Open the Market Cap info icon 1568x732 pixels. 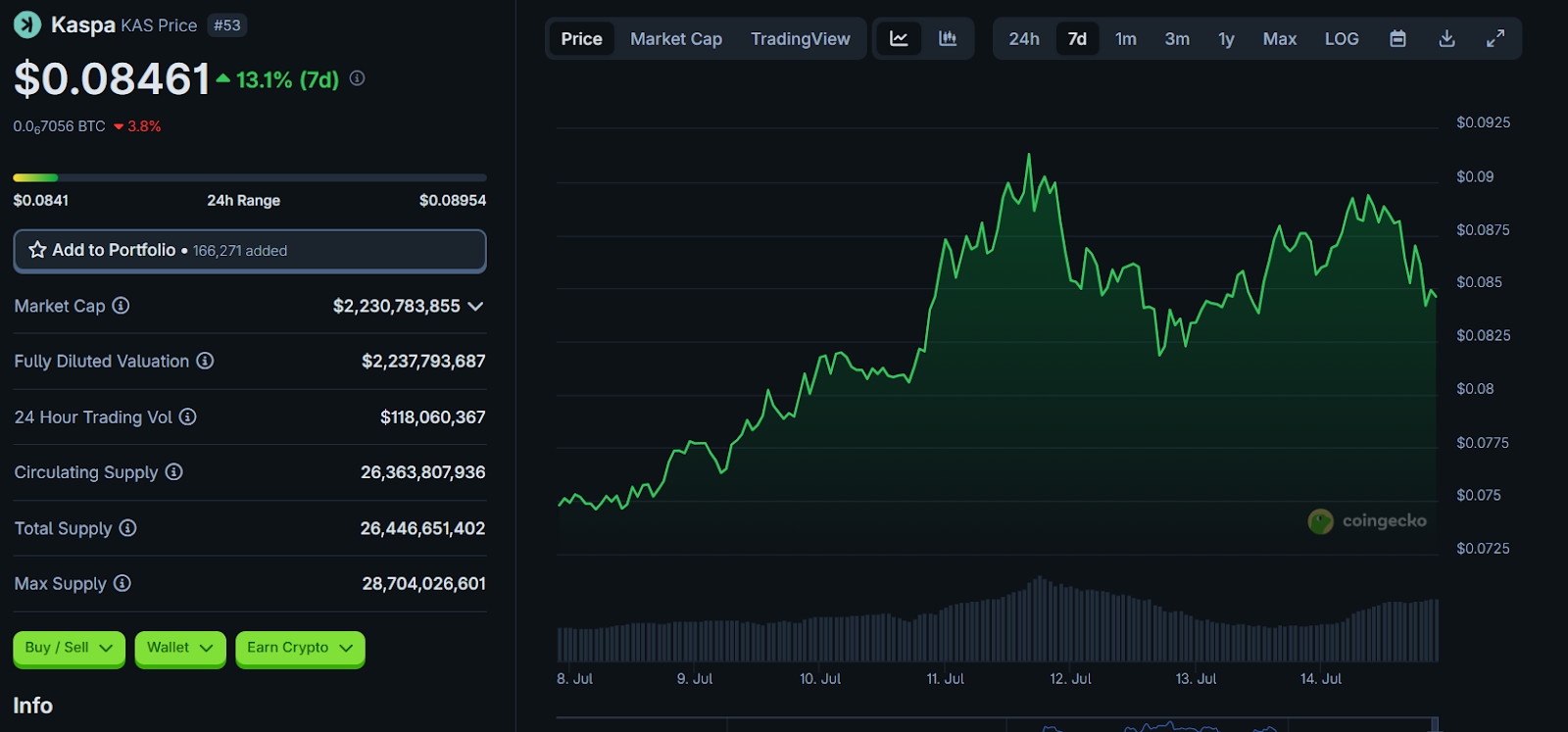[x=121, y=306]
